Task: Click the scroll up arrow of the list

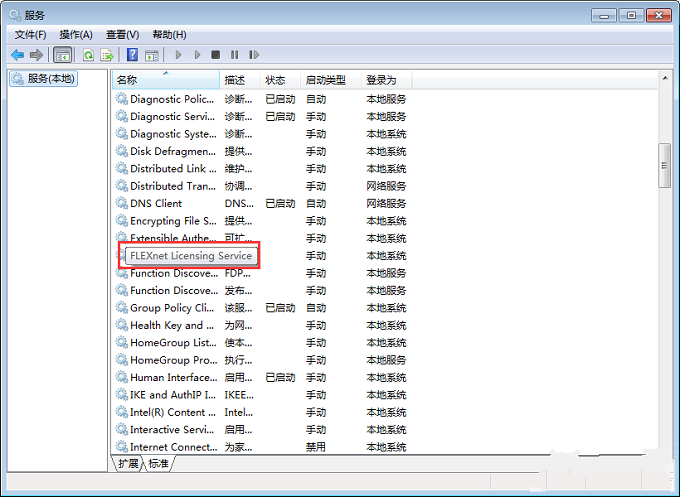Action: click(x=665, y=78)
